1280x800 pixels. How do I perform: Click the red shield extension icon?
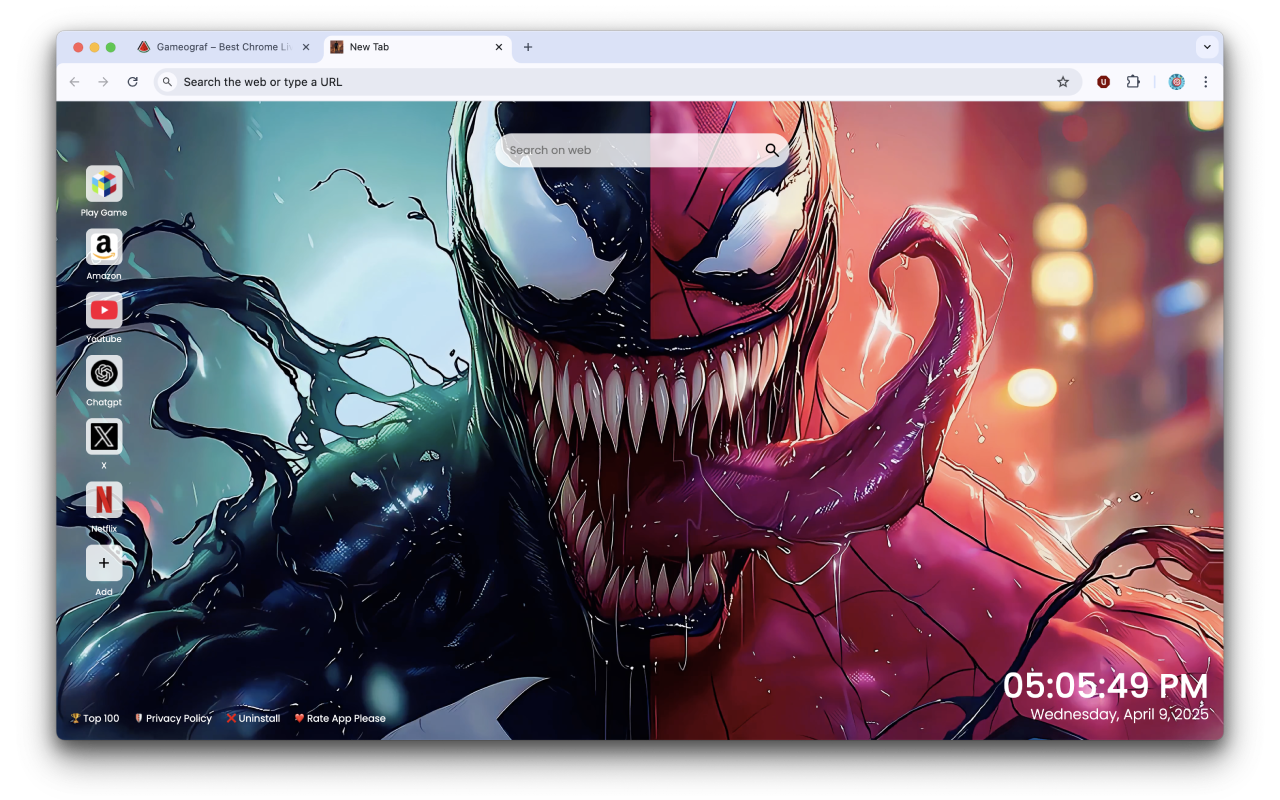click(1103, 81)
